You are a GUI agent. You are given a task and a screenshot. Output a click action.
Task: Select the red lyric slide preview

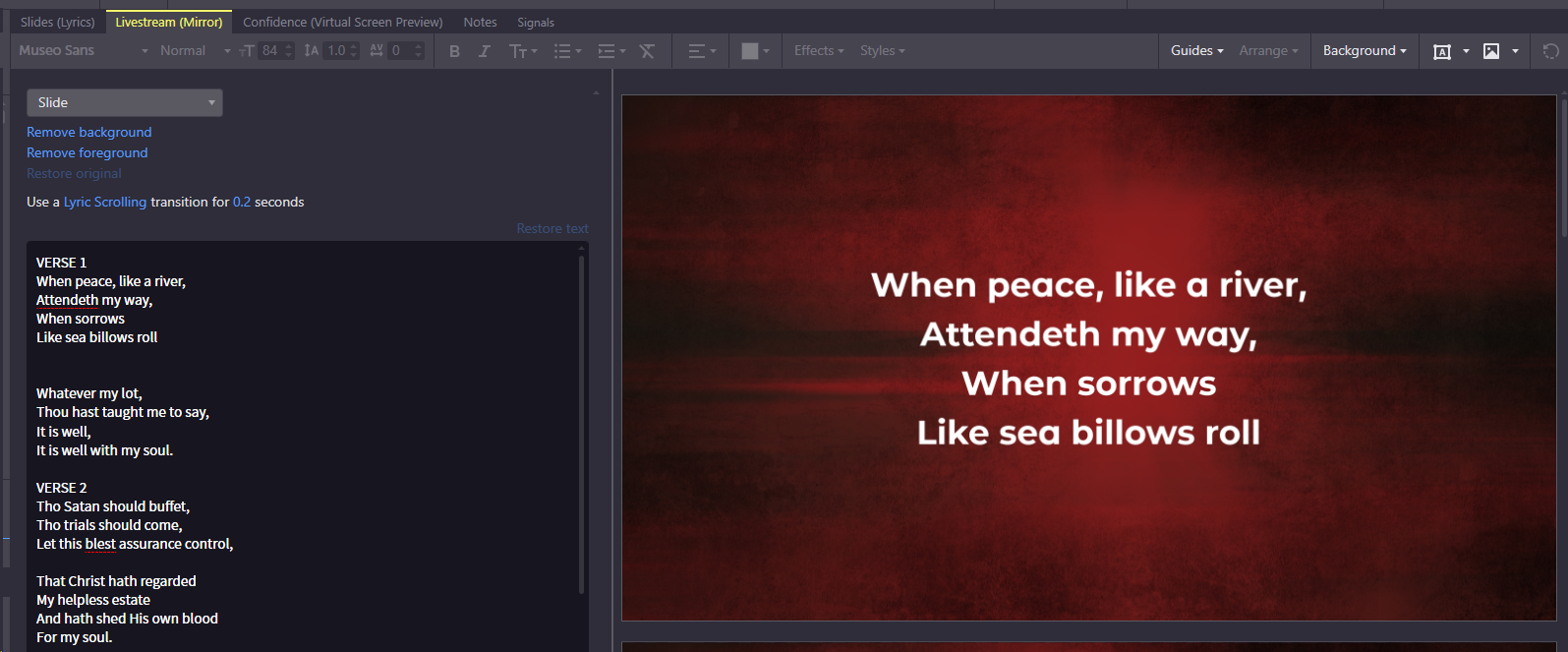point(1089,358)
